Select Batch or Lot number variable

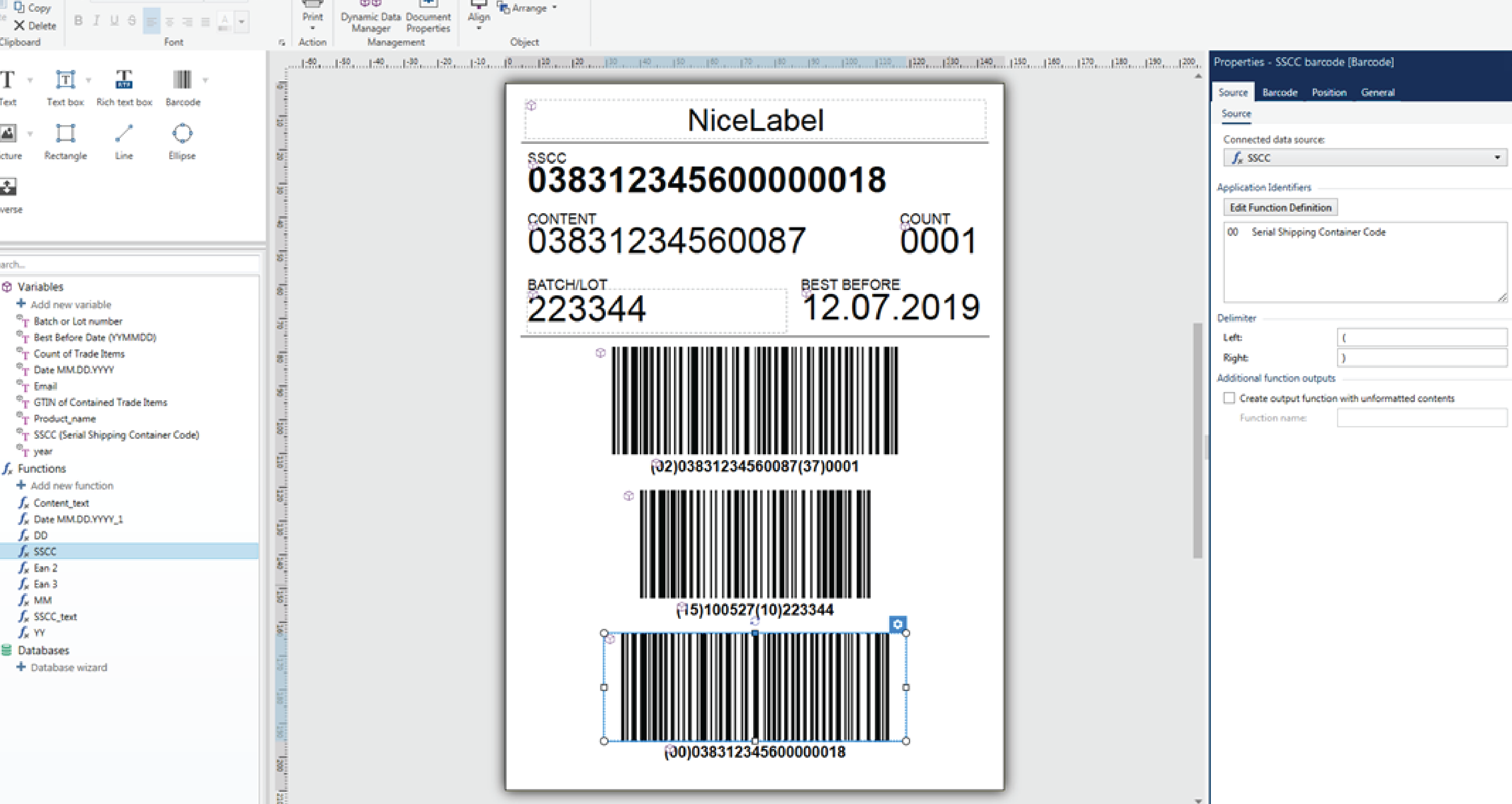(x=78, y=321)
